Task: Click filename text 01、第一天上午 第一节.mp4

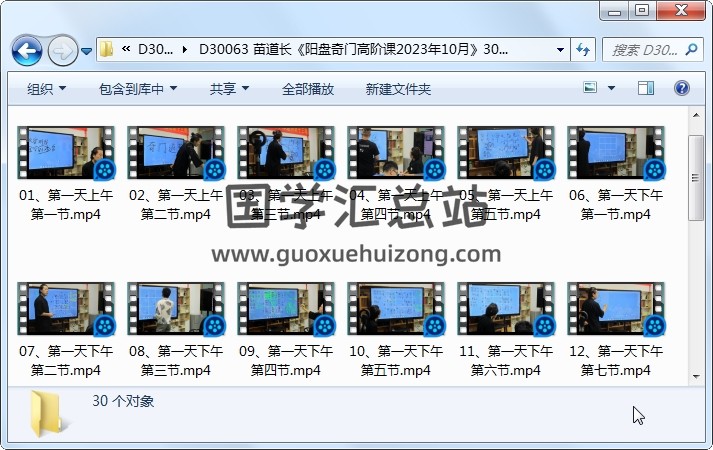Action: [66, 205]
